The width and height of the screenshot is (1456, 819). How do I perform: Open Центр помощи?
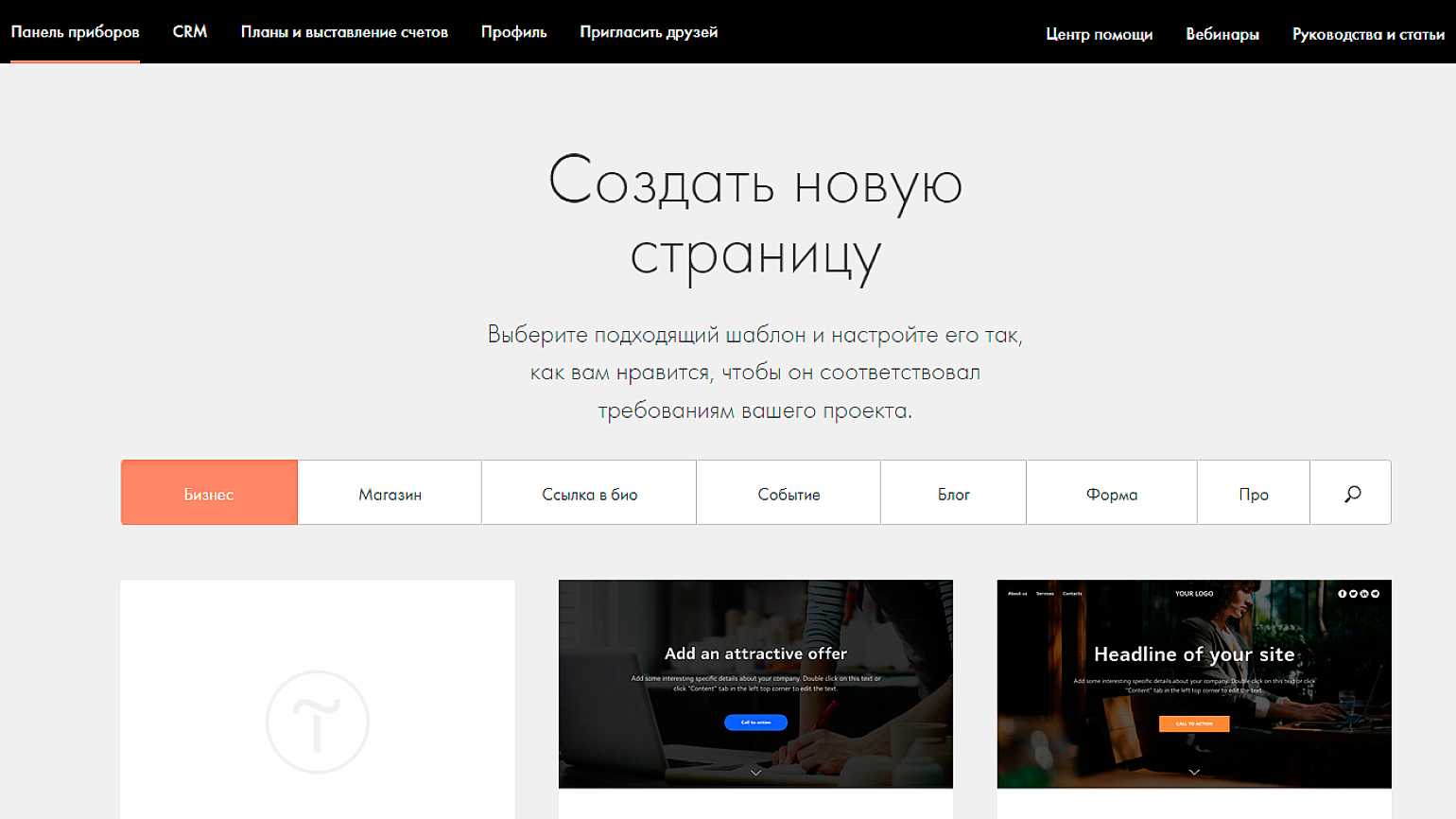coord(1099,34)
